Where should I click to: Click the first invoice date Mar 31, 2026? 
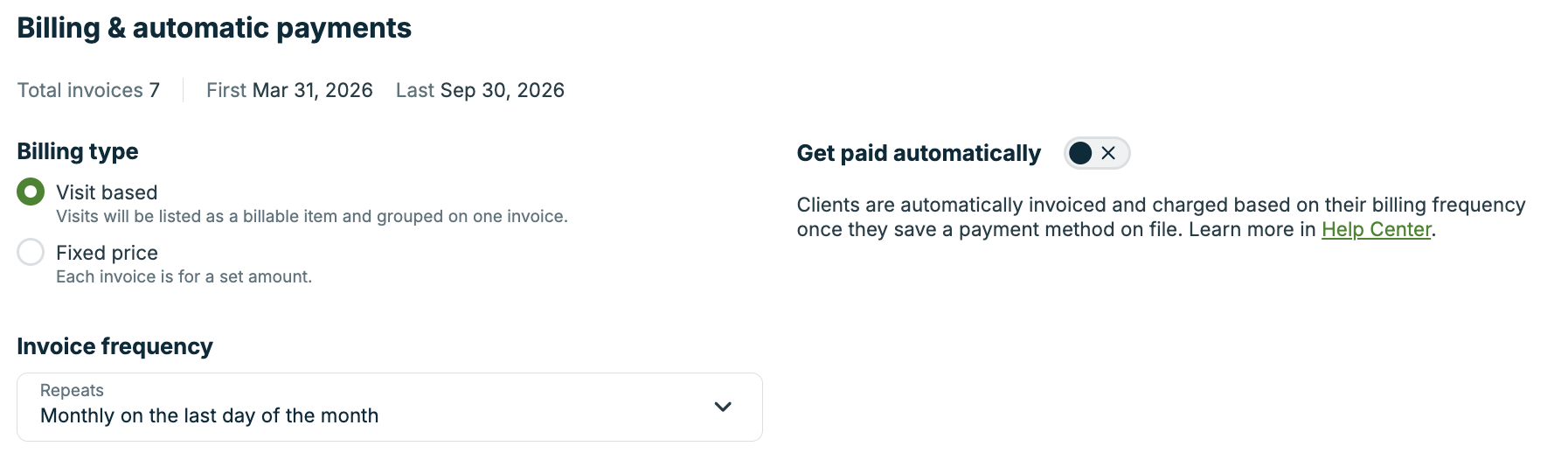(312, 90)
